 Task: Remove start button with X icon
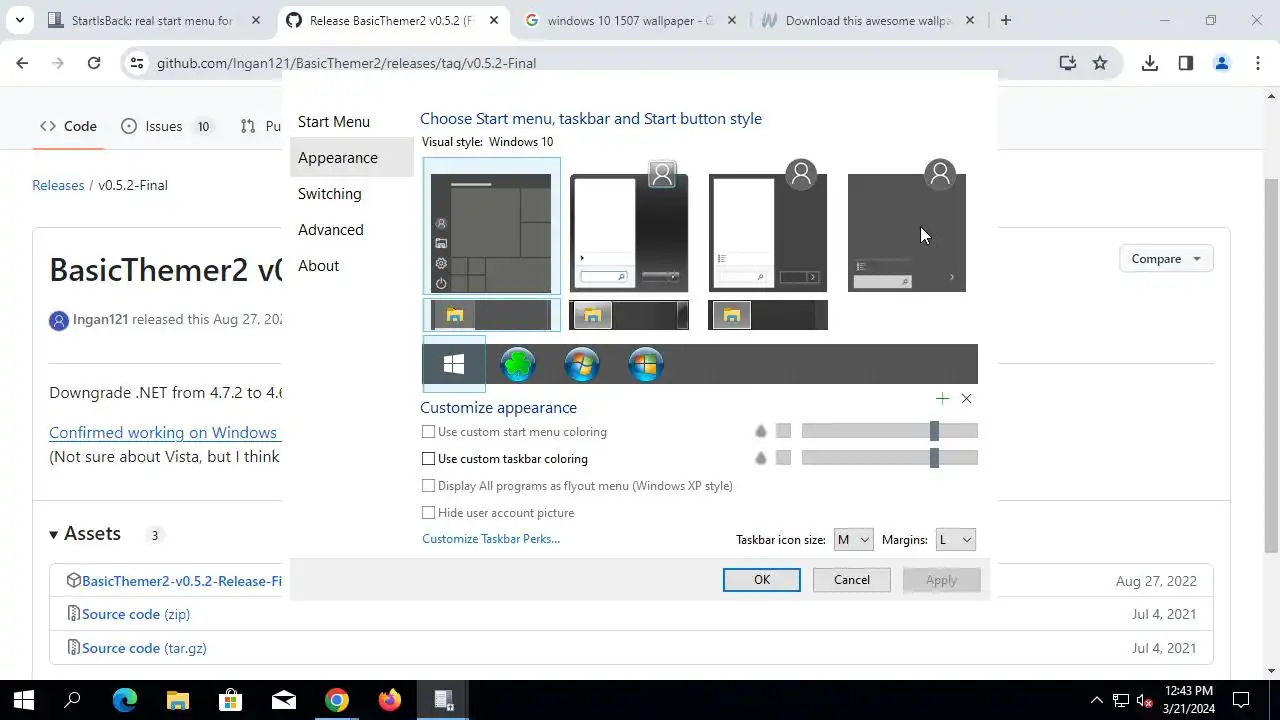(966, 398)
